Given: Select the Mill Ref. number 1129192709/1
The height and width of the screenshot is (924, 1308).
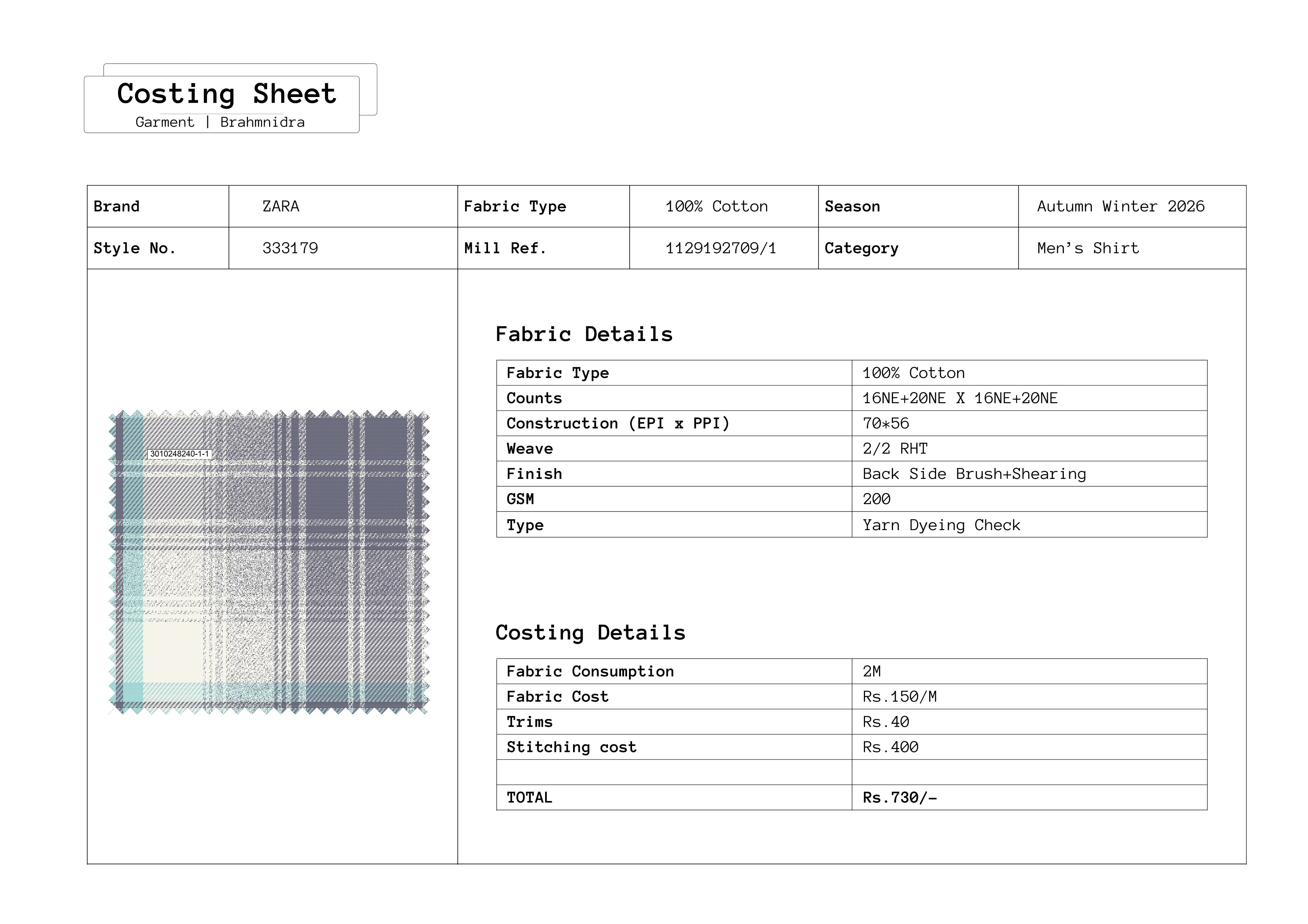Looking at the screenshot, I should (721, 248).
